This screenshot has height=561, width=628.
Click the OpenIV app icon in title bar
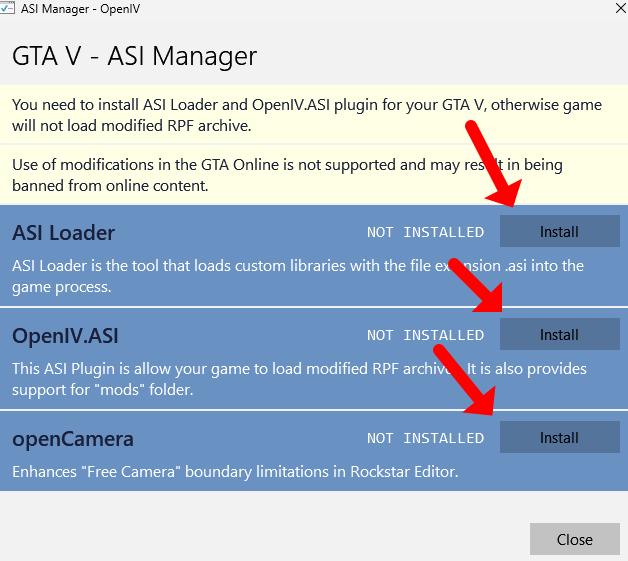[8, 8]
